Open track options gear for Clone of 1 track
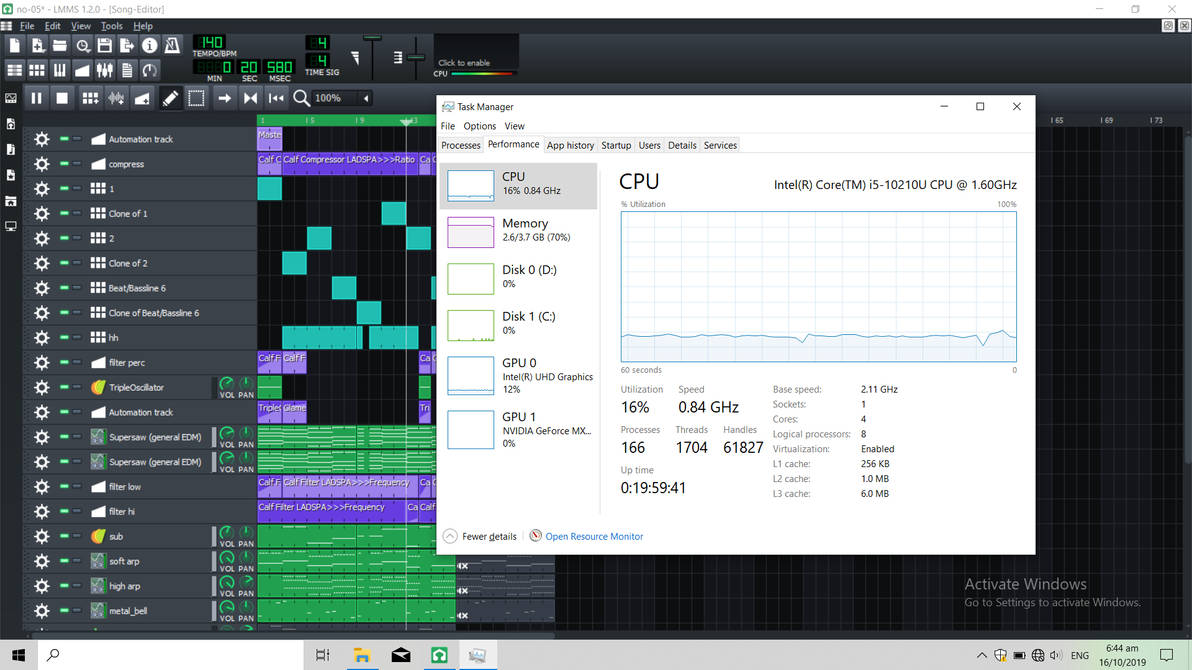Image resolution: width=1192 pixels, height=670 pixels. point(42,214)
